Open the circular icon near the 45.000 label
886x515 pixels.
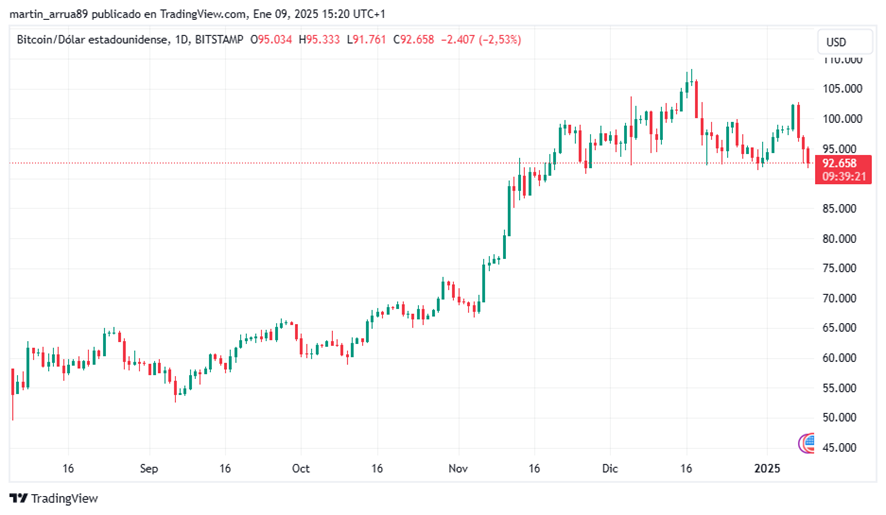click(806, 444)
